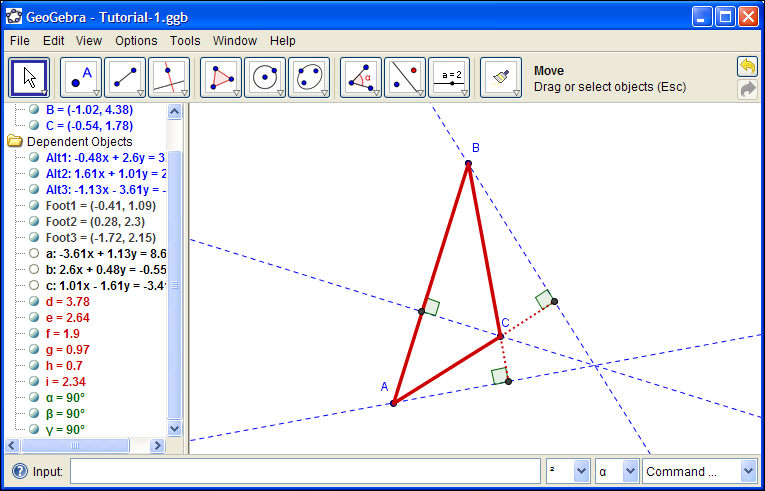The height and width of the screenshot is (491, 765).
Task: Open the Tools menu
Action: 185,41
